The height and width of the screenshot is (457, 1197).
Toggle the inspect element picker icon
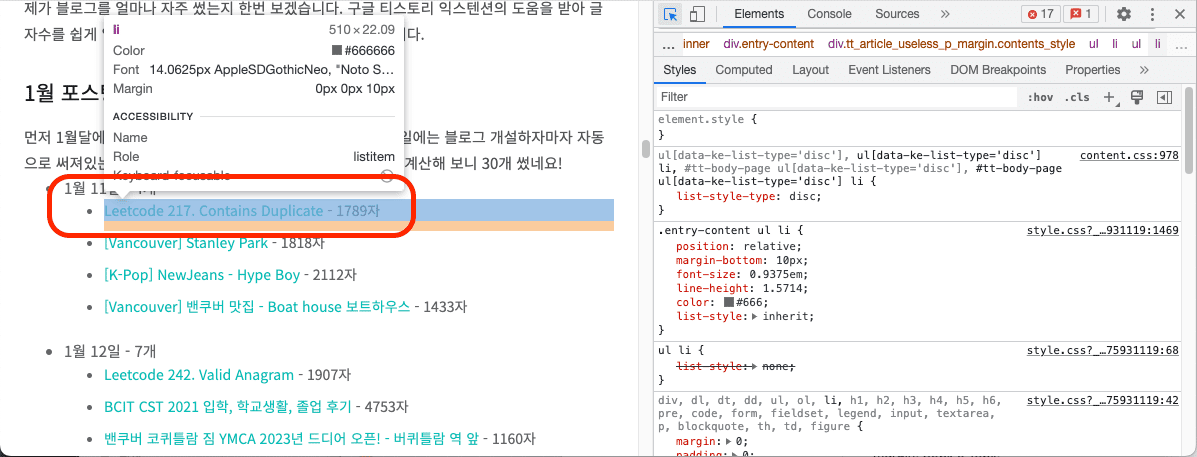tap(671, 14)
